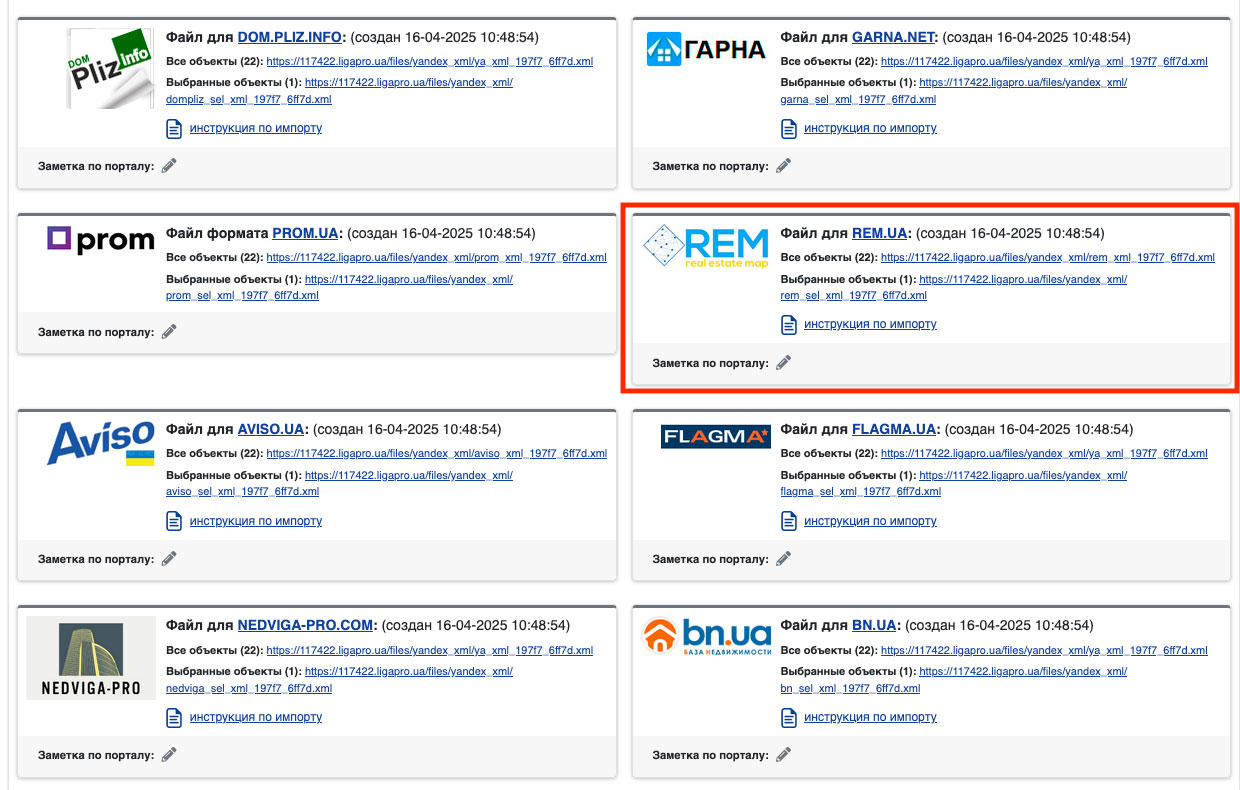The width and height of the screenshot is (1240, 790).
Task: Open all-objects XML URL for NEDVIGA-PRO.COM
Action: click(x=430, y=650)
